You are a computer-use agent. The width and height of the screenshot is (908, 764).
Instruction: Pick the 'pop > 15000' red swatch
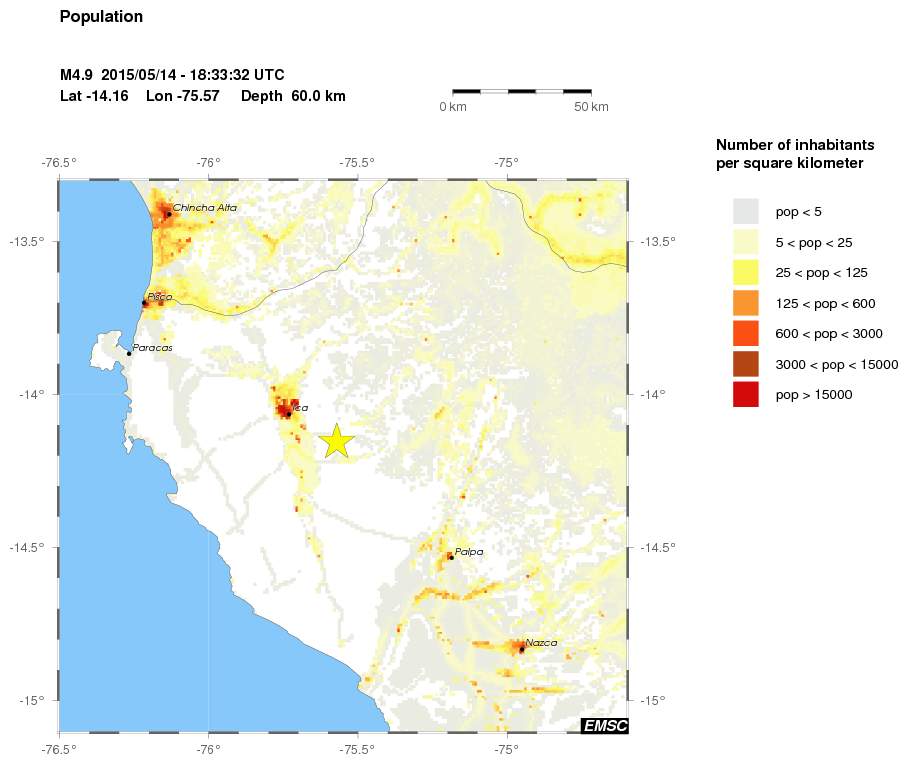click(746, 395)
